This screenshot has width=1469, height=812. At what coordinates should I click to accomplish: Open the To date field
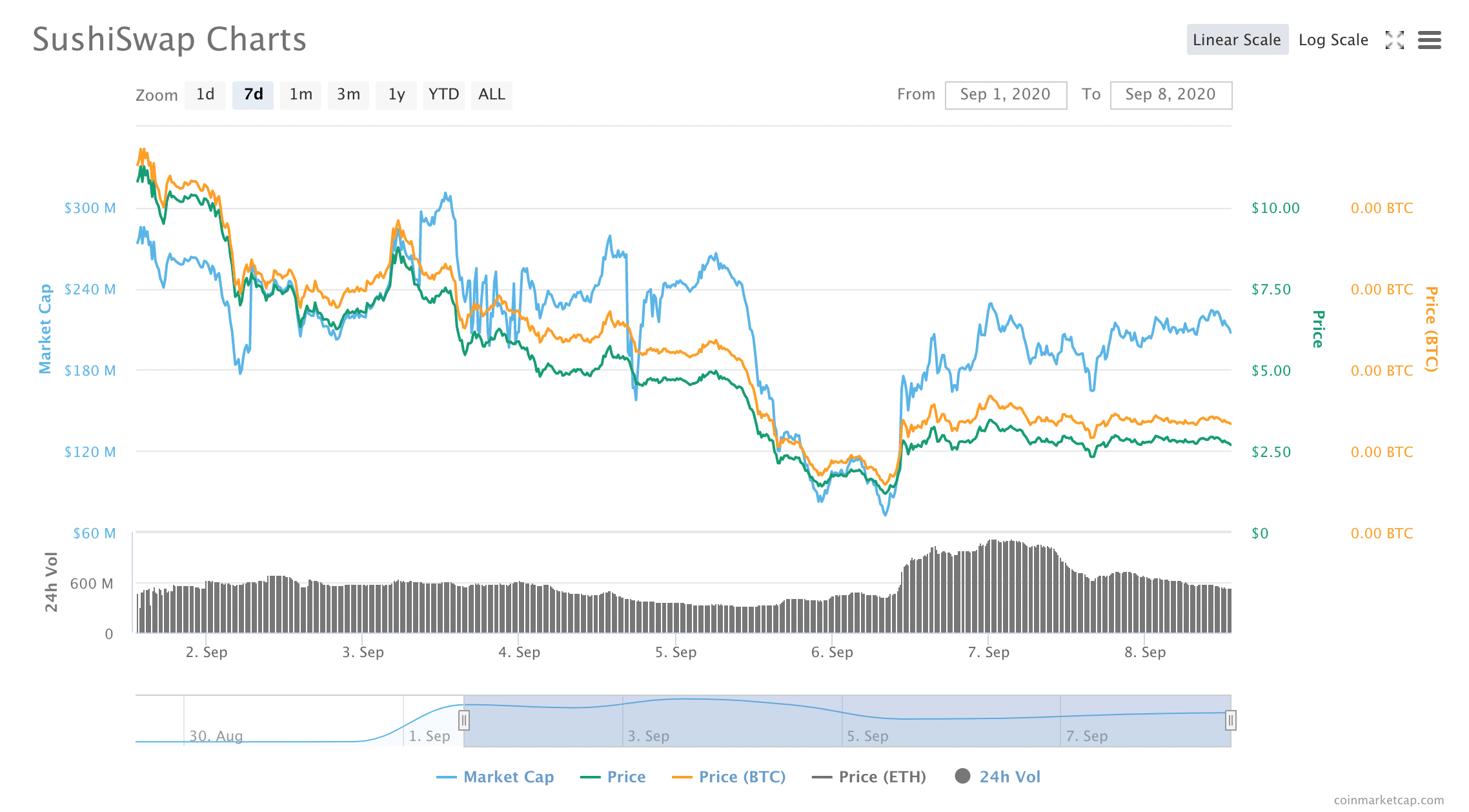1170,95
